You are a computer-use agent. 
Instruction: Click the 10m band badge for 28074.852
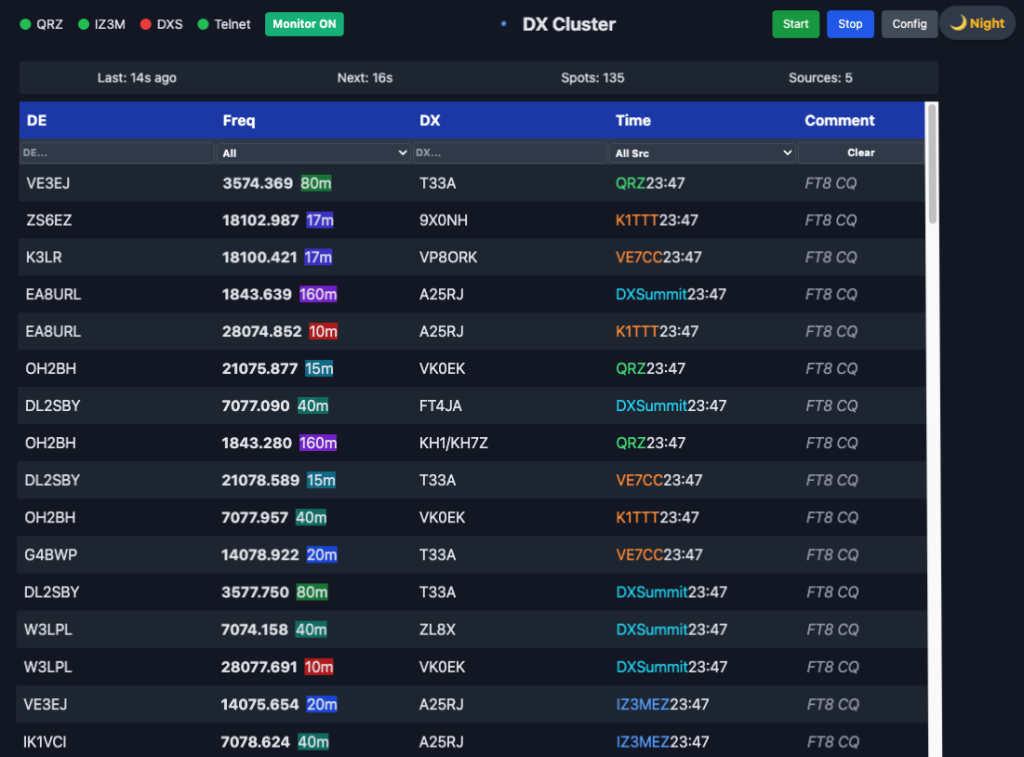pos(321,331)
